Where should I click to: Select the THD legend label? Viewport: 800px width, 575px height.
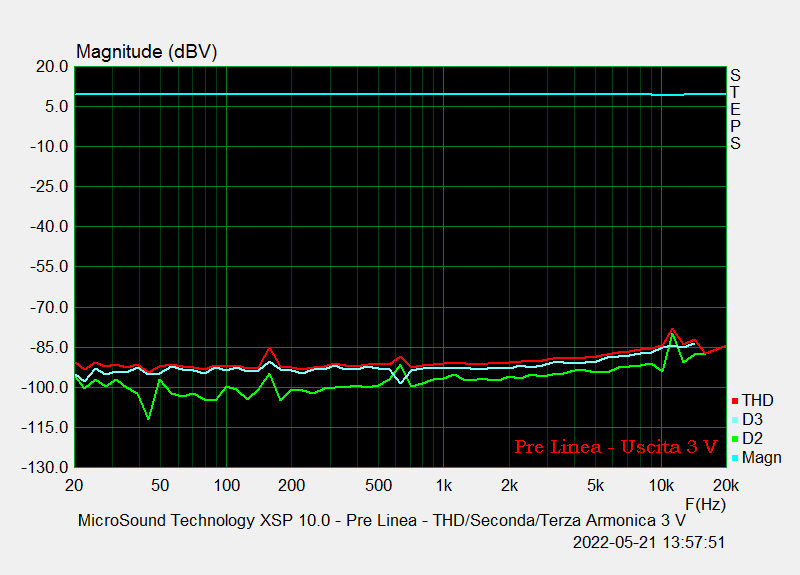(x=758, y=401)
